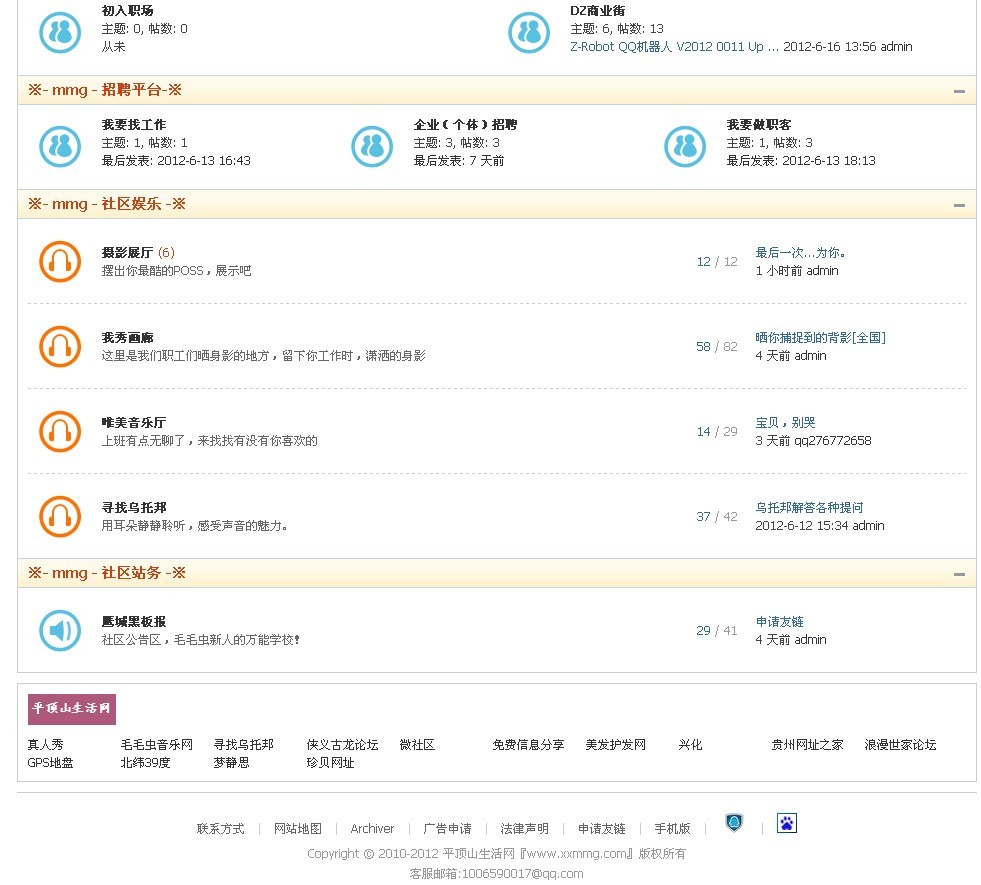This screenshot has height=885, width=981.
Task: Collapse the 社区娱乐 section
Action: point(959,205)
